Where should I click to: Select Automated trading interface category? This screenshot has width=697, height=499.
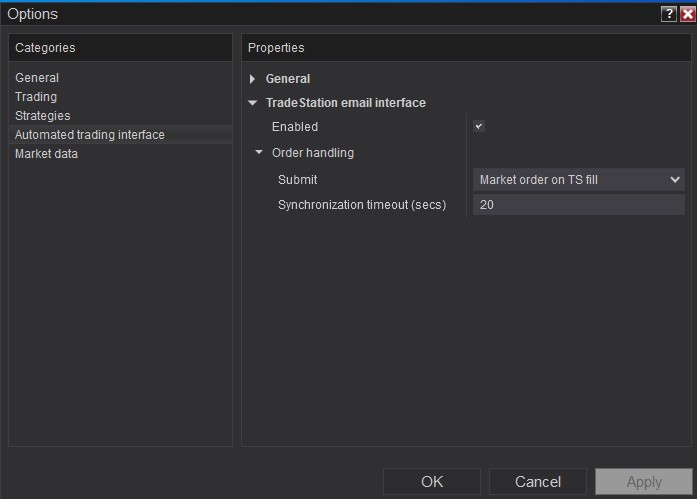click(x=90, y=135)
